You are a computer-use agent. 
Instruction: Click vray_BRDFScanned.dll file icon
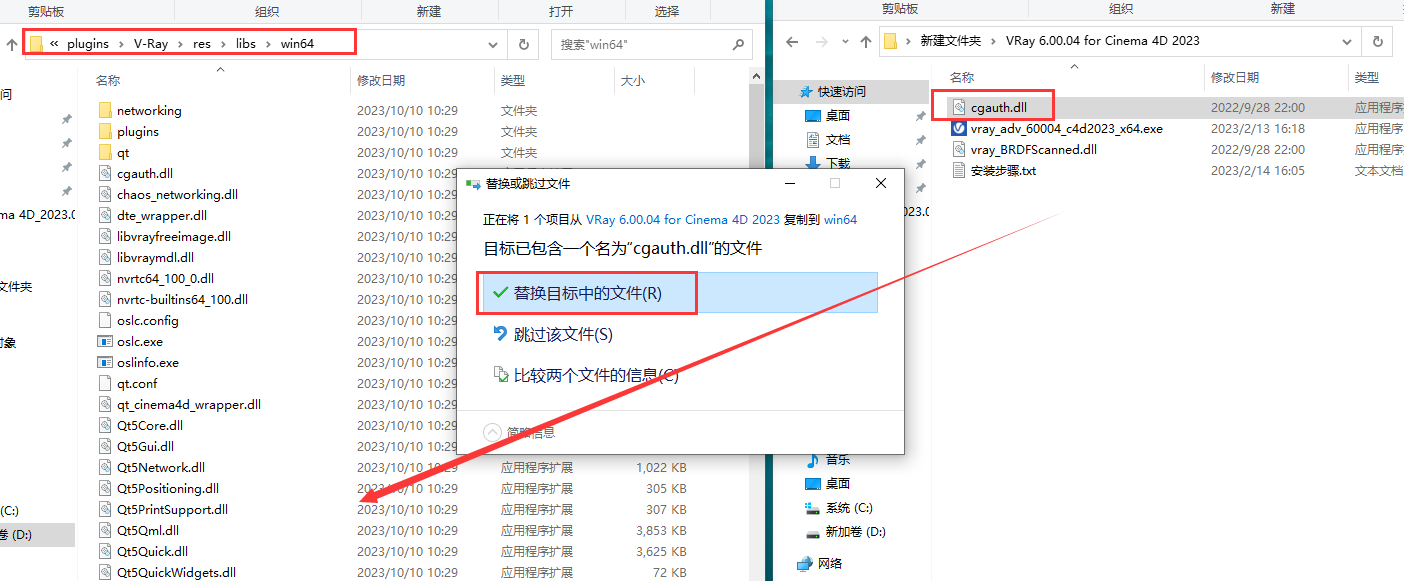[959, 149]
